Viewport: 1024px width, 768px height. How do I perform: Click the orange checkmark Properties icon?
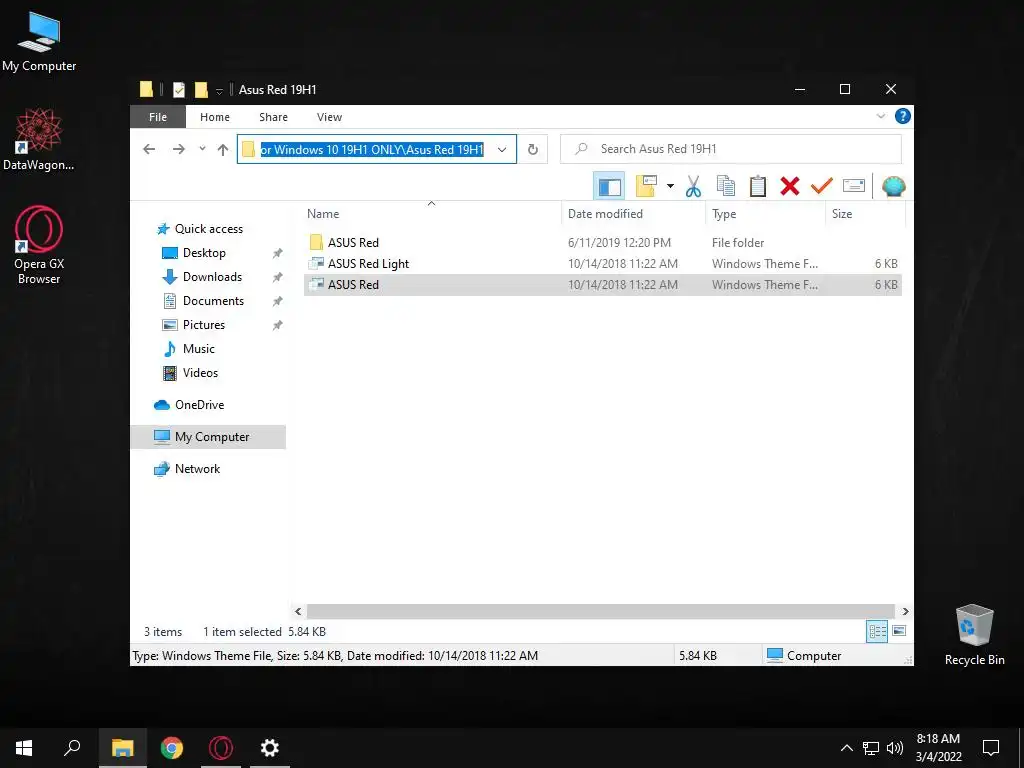coord(822,186)
